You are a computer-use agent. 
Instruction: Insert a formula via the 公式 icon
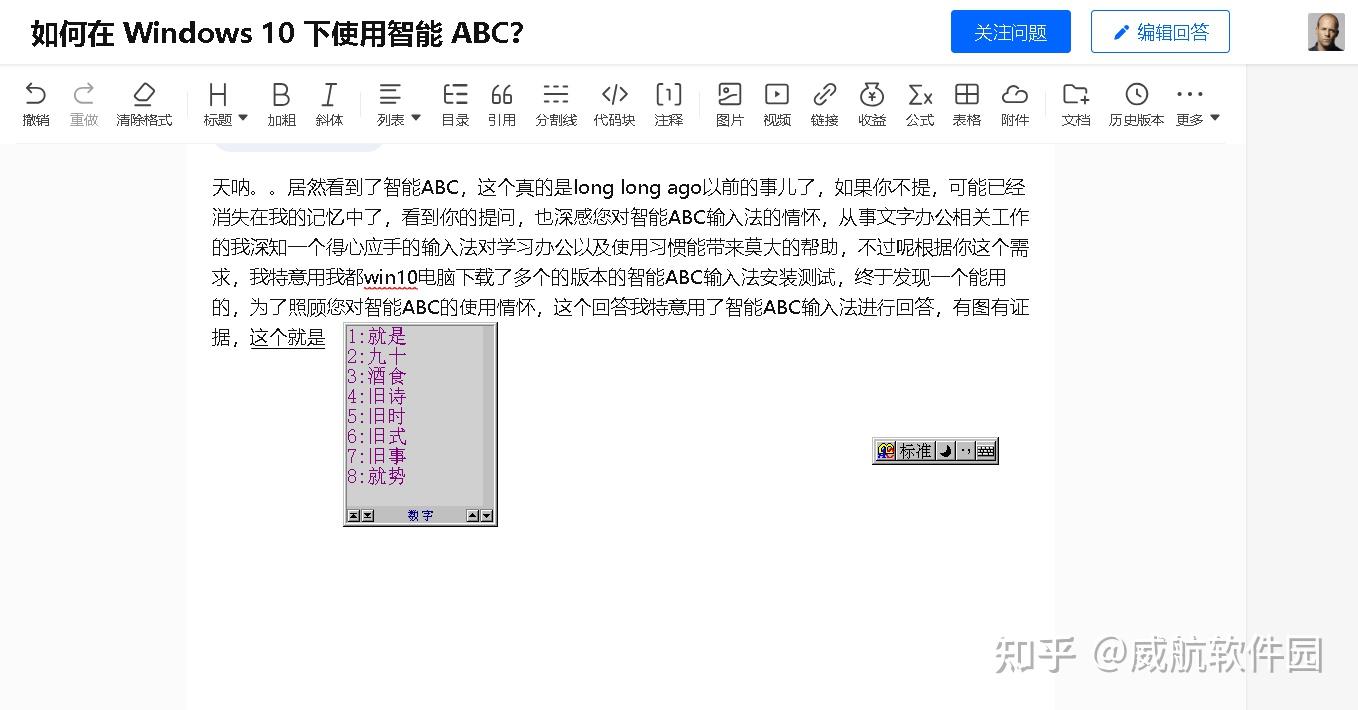(x=919, y=104)
